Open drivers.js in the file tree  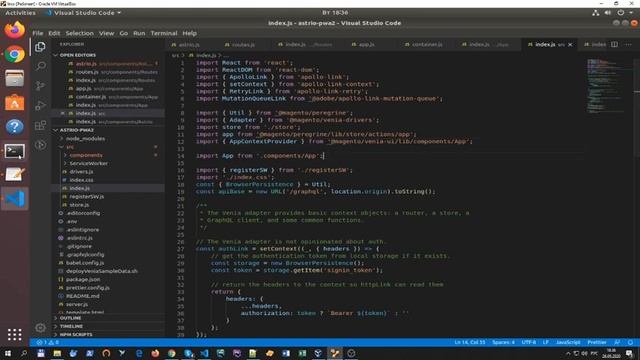coord(81,172)
